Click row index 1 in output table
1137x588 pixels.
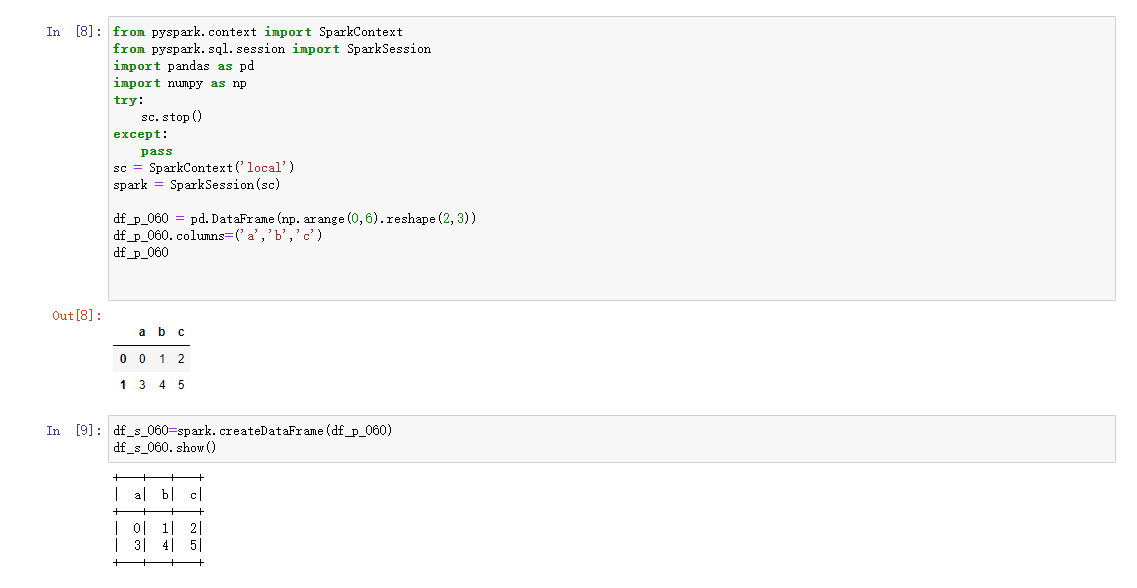(122, 385)
